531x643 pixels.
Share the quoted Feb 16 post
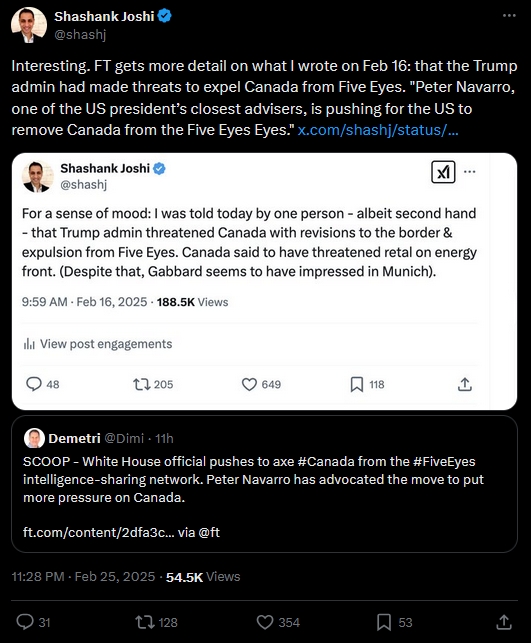pyautogui.click(x=465, y=384)
